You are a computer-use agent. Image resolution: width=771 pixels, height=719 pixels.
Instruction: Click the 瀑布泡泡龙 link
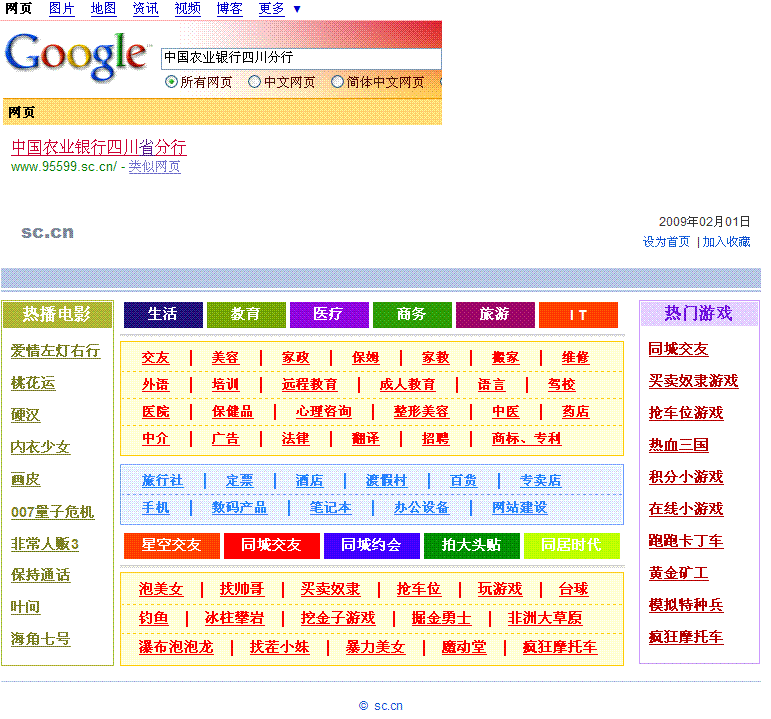click(x=176, y=647)
